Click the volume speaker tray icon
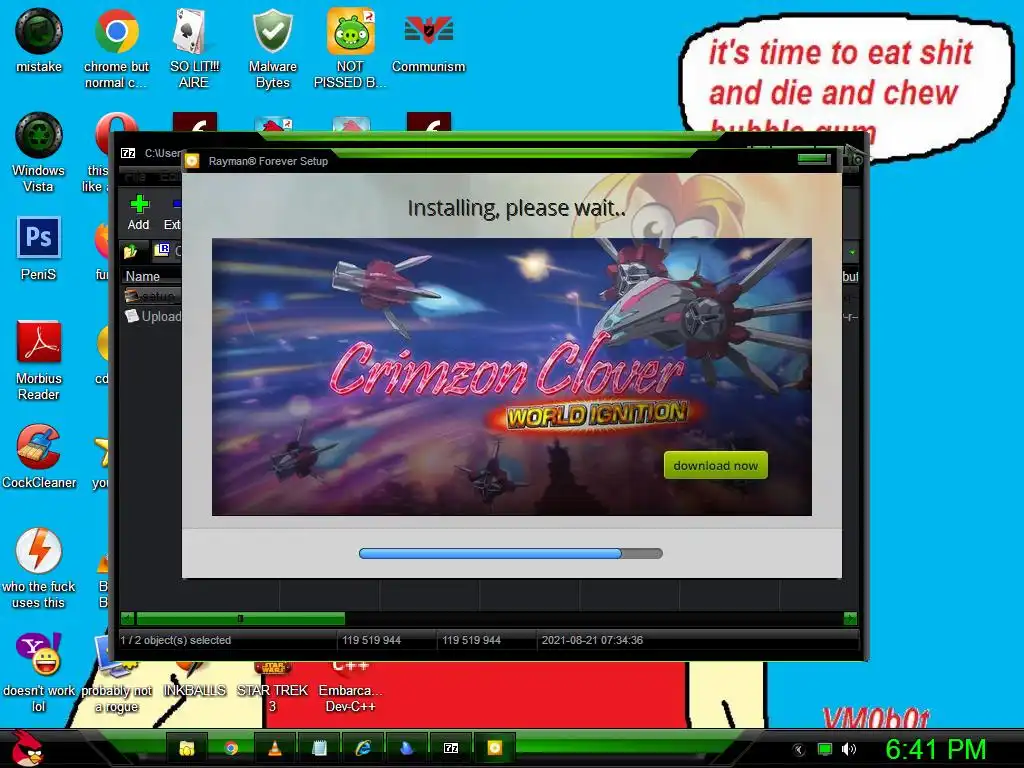This screenshot has width=1024, height=768. (x=849, y=749)
